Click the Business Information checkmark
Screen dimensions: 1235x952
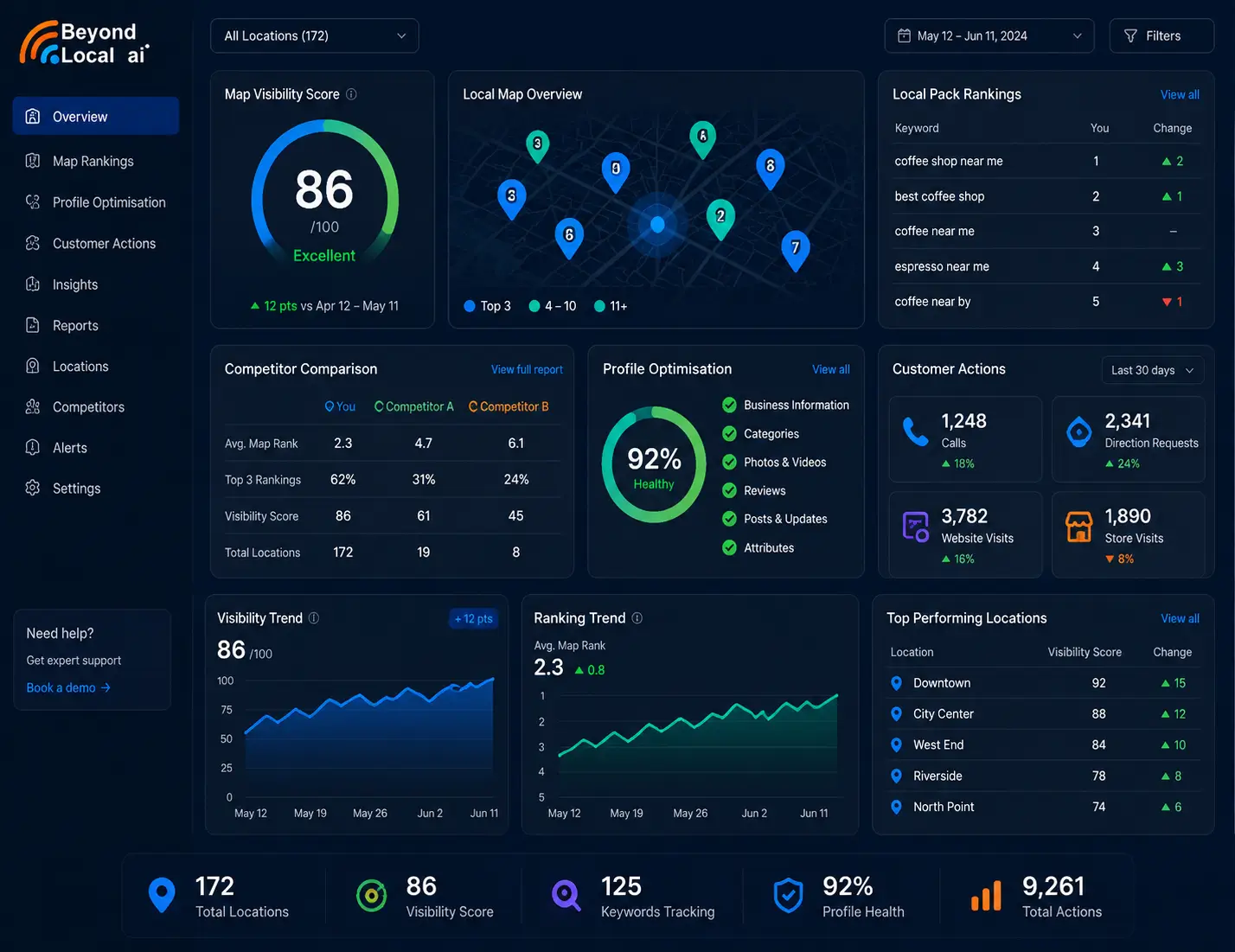coord(729,405)
